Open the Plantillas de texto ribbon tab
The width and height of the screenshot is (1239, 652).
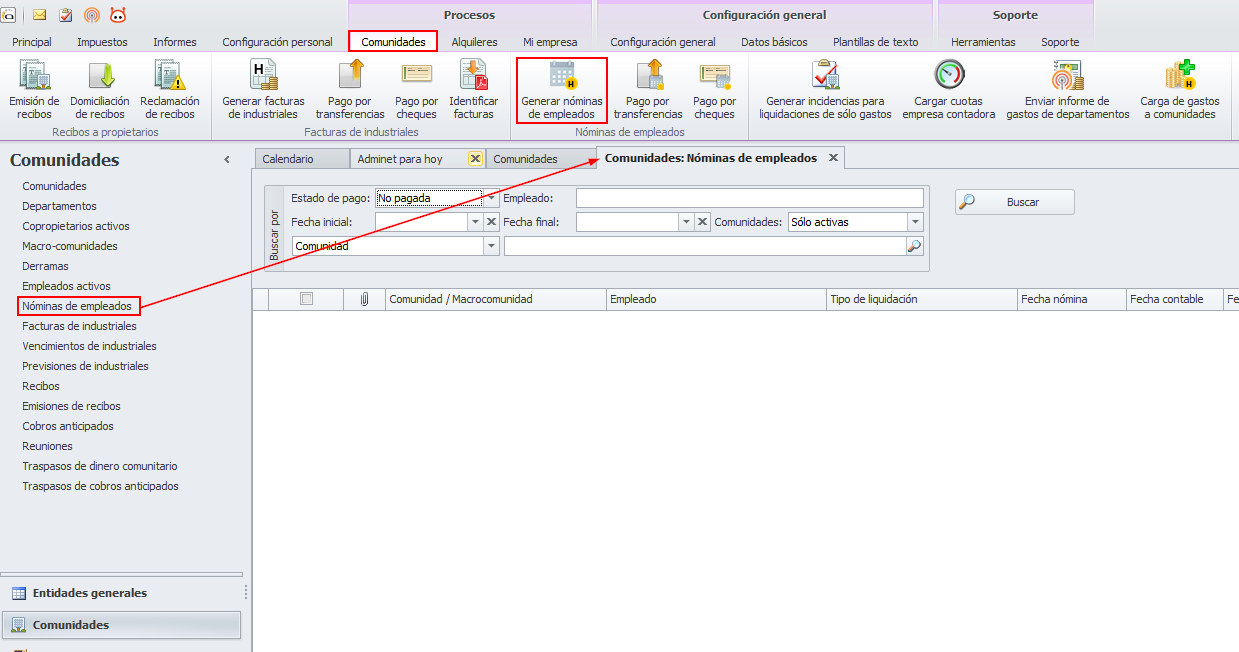[x=876, y=42]
